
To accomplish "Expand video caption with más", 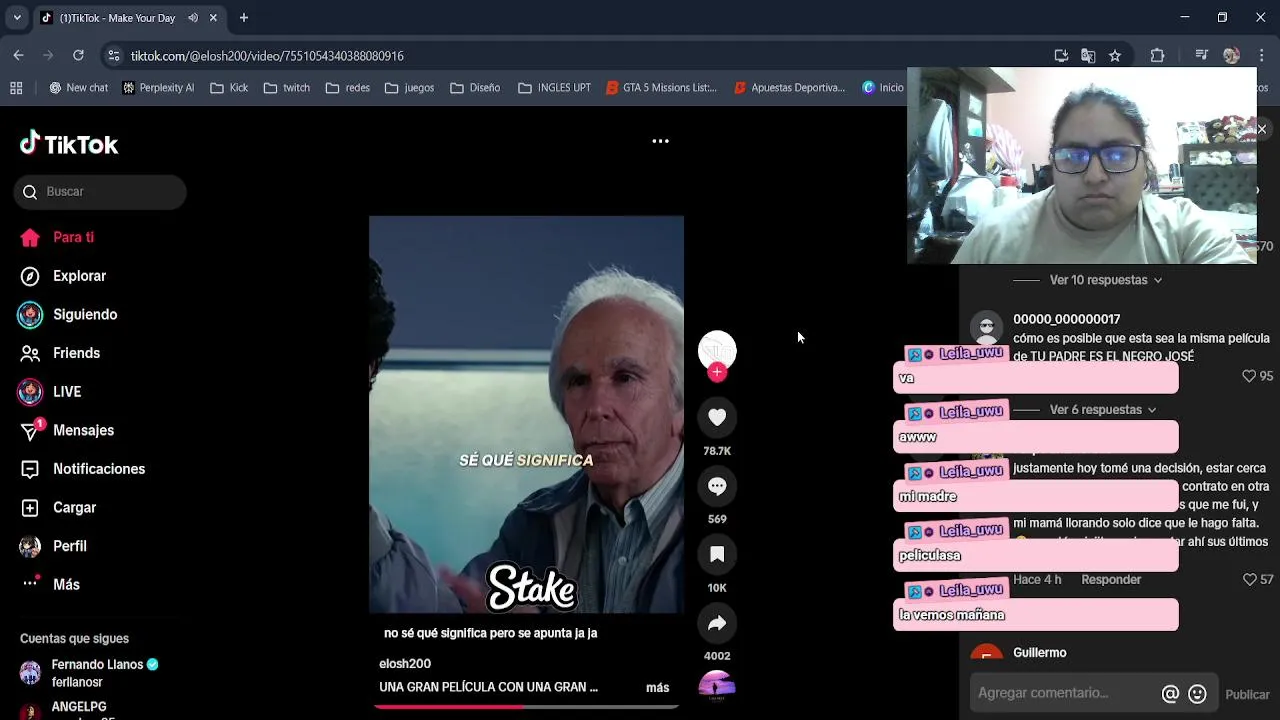I will (657, 687).
